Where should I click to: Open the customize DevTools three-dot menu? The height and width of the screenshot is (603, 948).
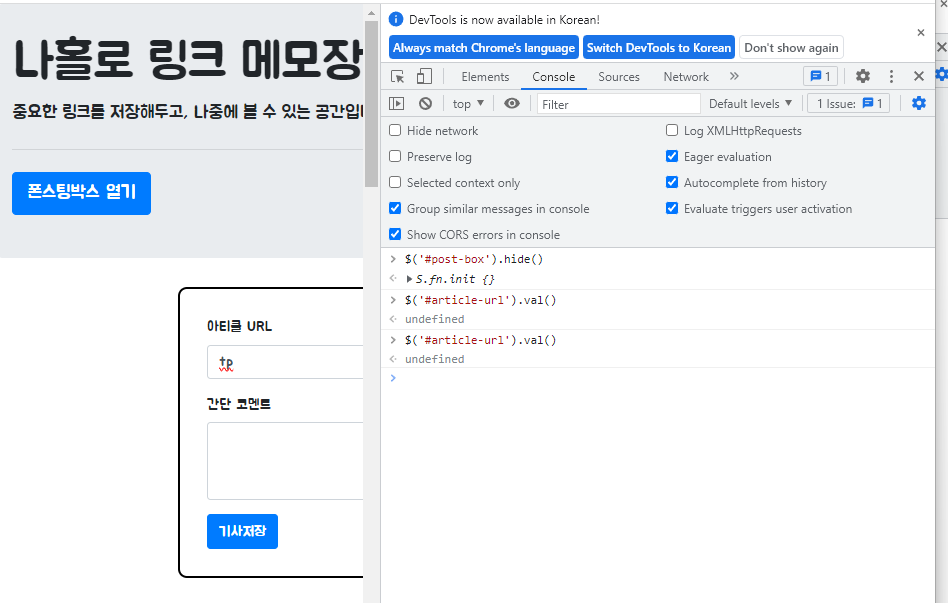click(x=891, y=76)
